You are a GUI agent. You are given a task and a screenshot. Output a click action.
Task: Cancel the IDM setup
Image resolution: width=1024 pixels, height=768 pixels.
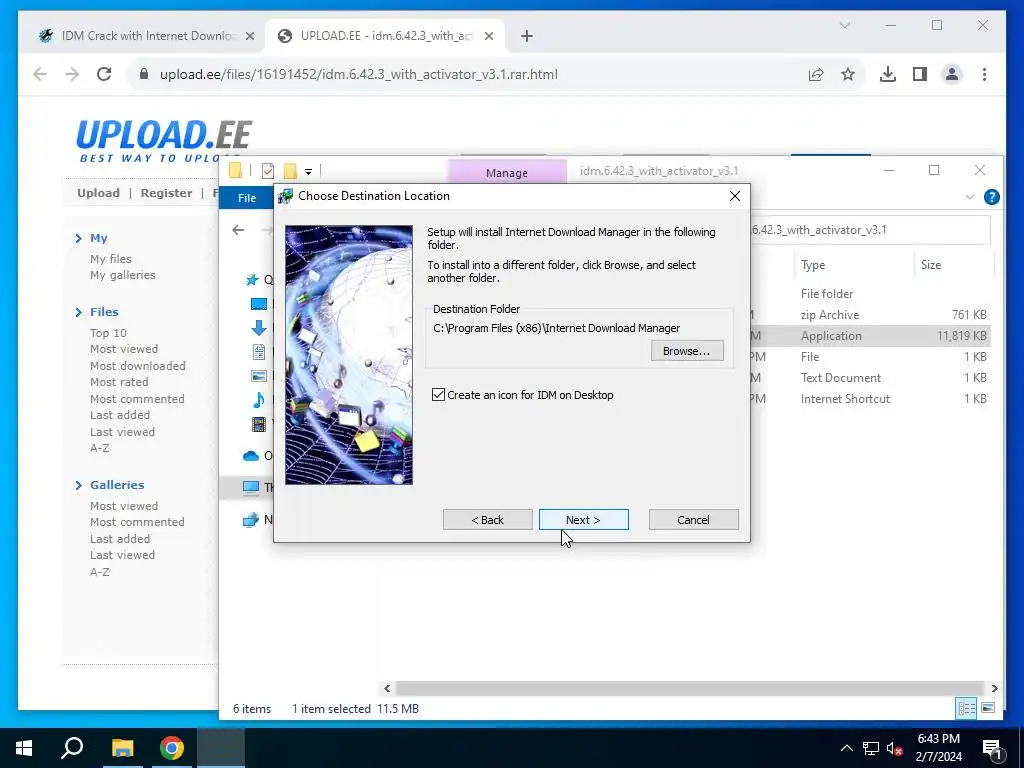[x=694, y=520]
